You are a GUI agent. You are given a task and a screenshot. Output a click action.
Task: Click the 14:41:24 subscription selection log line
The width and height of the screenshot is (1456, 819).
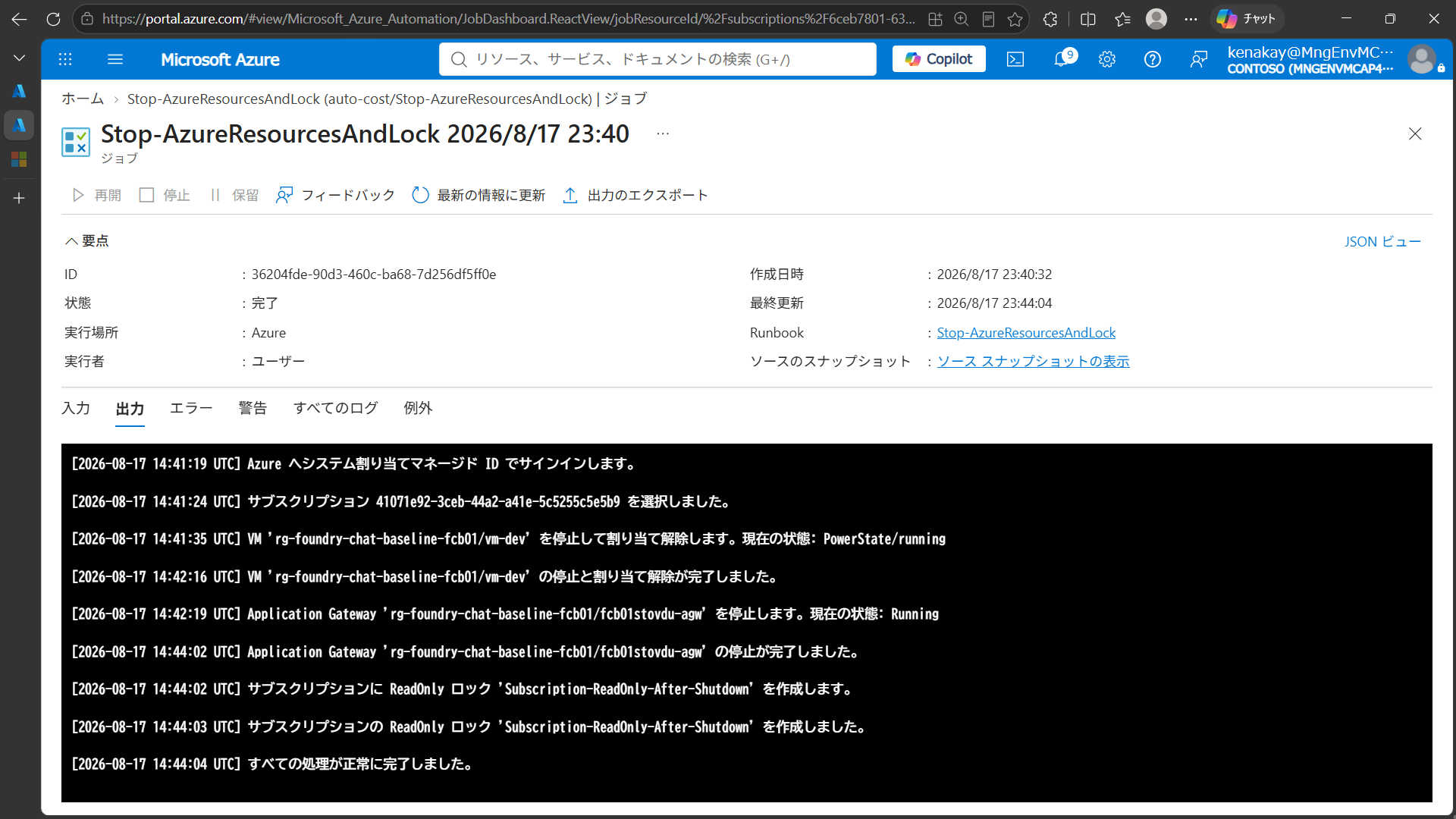point(401,502)
